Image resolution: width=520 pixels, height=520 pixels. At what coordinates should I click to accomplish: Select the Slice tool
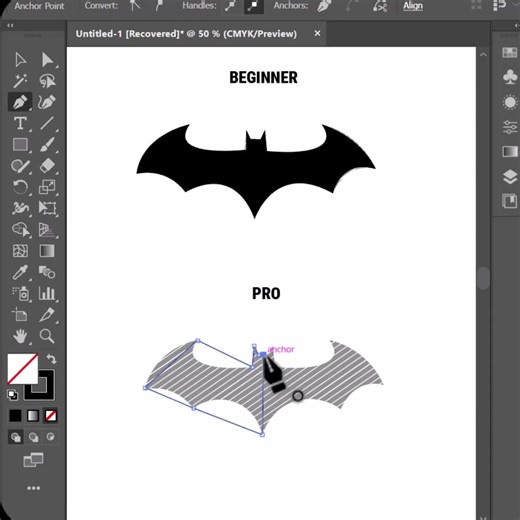click(47, 315)
